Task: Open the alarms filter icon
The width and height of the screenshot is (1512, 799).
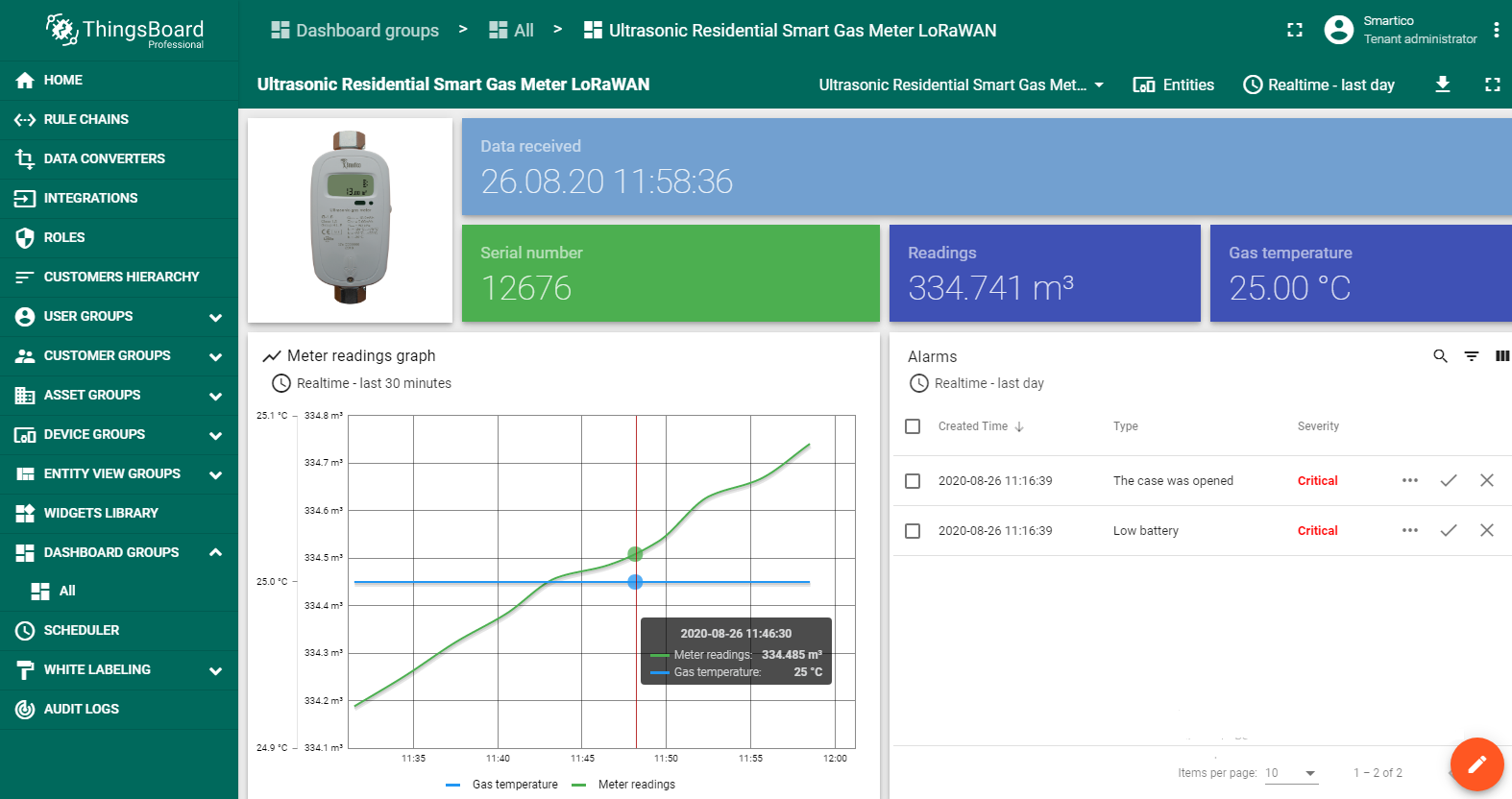Action: [x=1471, y=356]
